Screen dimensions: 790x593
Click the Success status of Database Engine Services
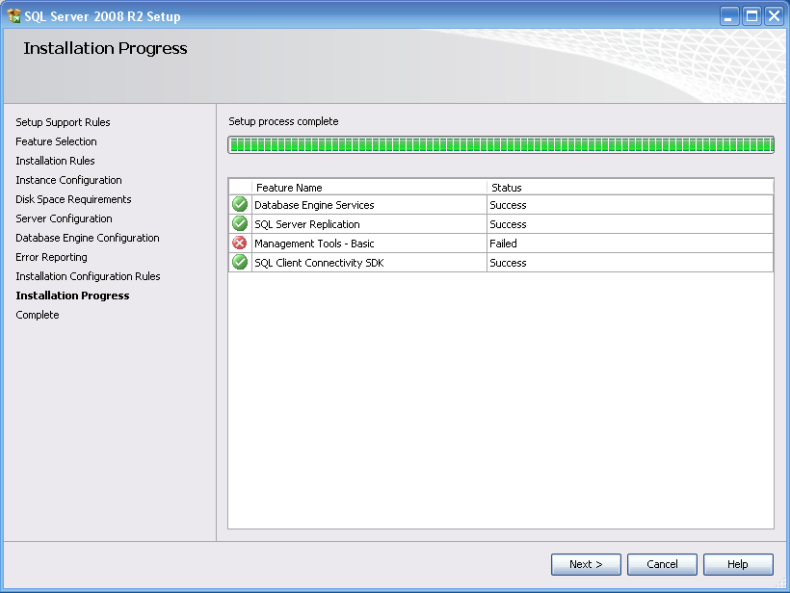pos(508,205)
